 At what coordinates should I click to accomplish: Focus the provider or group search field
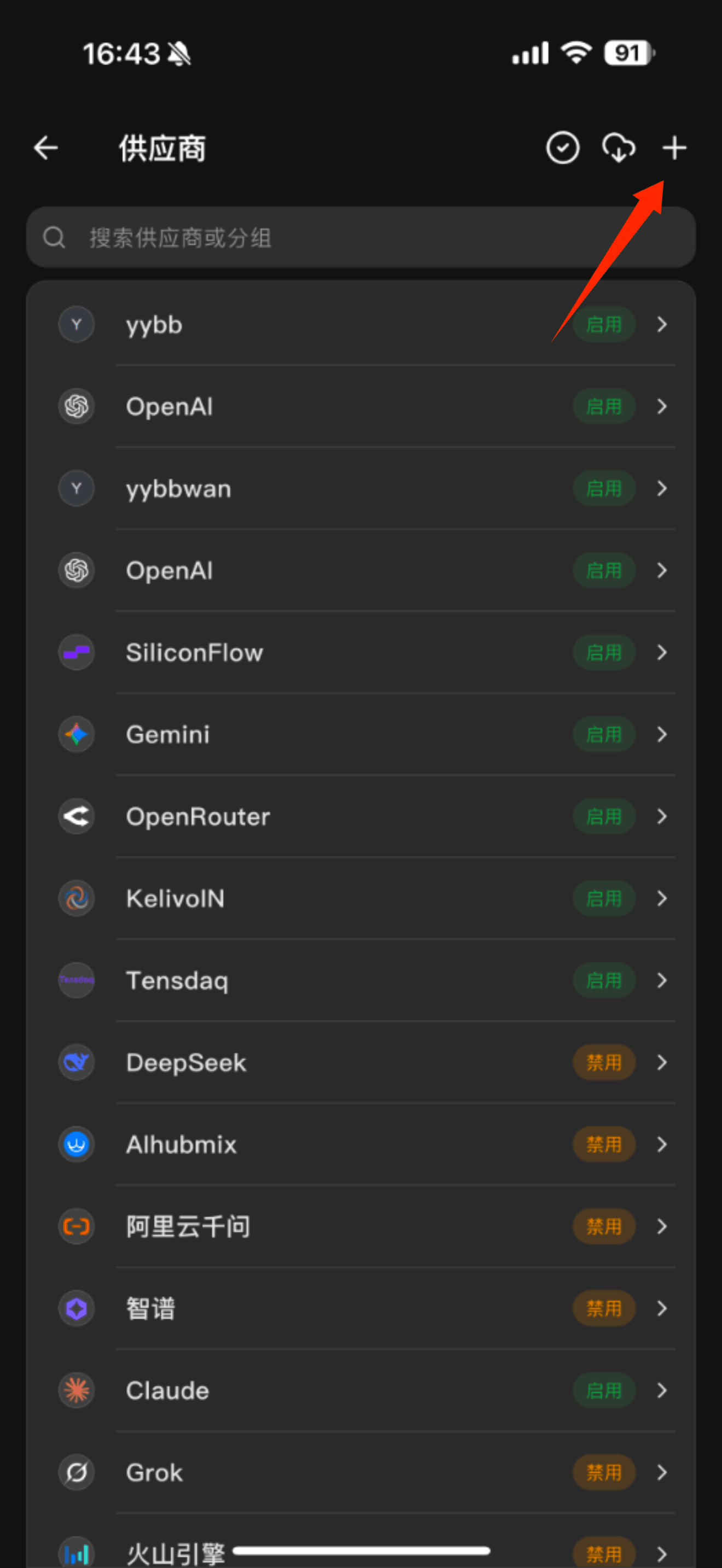click(x=360, y=237)
